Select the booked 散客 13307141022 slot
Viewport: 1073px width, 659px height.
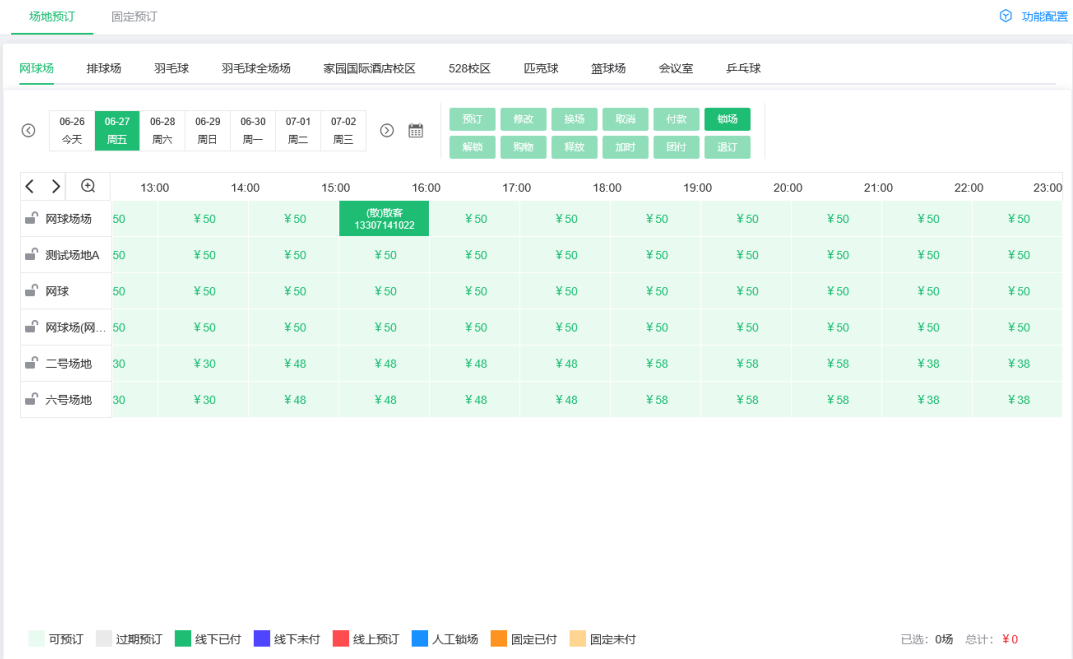(383, 218)
